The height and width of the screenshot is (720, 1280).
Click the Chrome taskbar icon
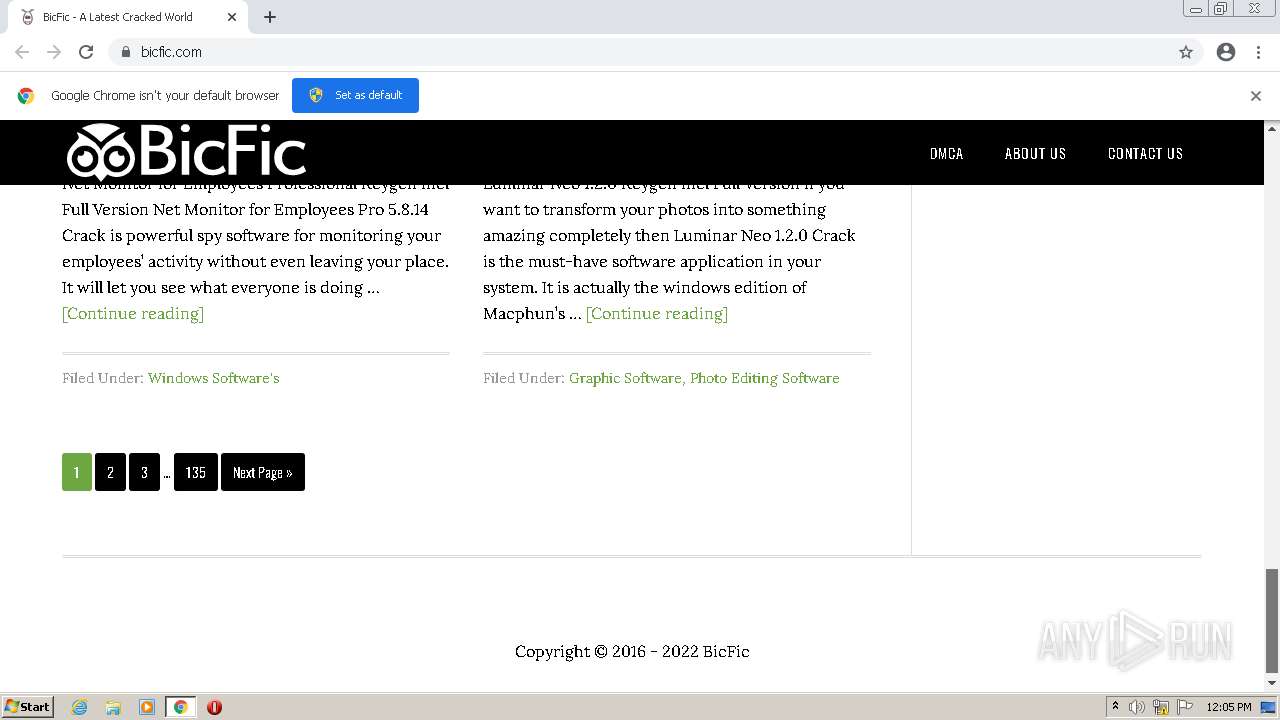[x=181, y=707]
